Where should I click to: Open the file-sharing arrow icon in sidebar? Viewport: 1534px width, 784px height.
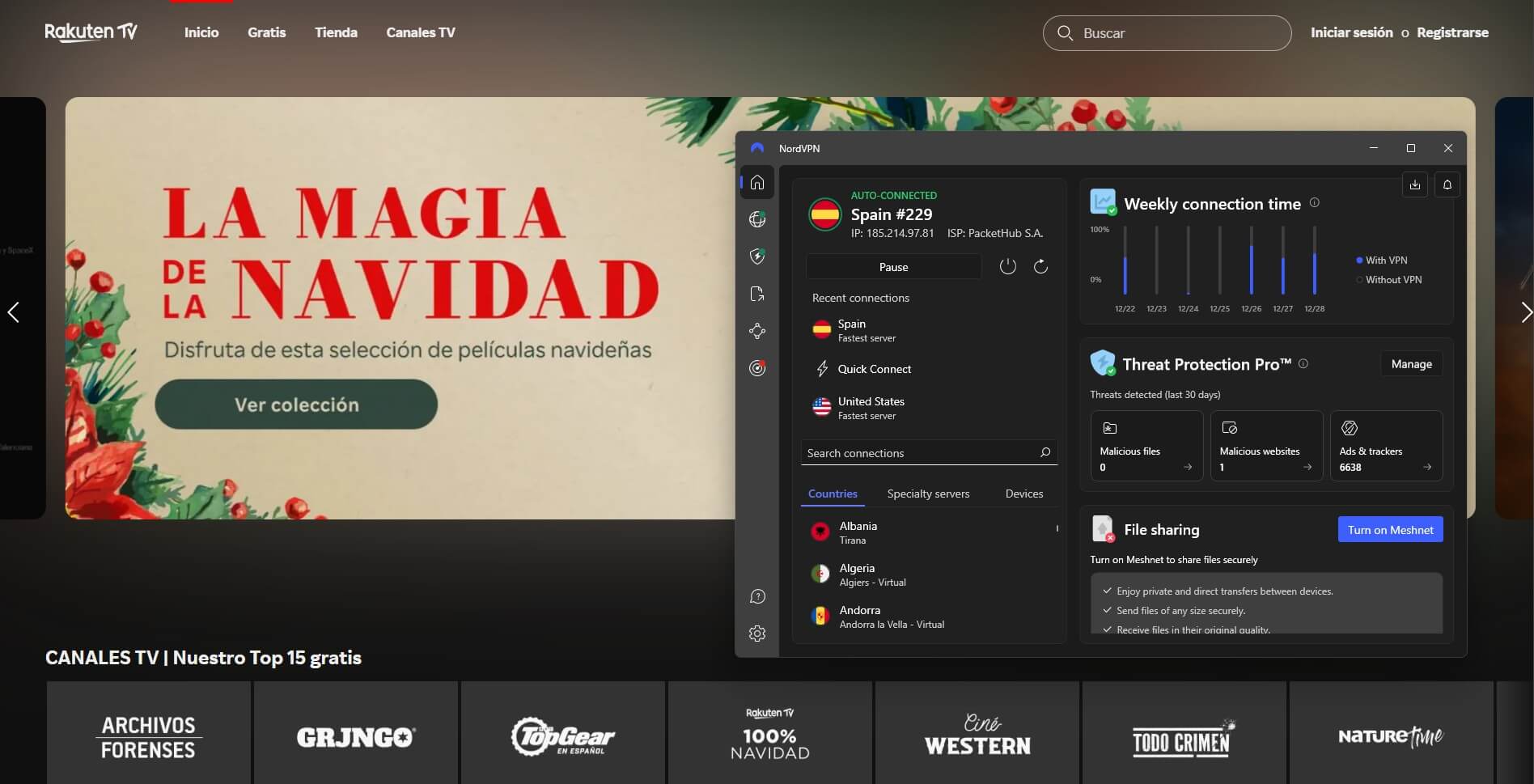pyautogui.click(x=757, y=294)
